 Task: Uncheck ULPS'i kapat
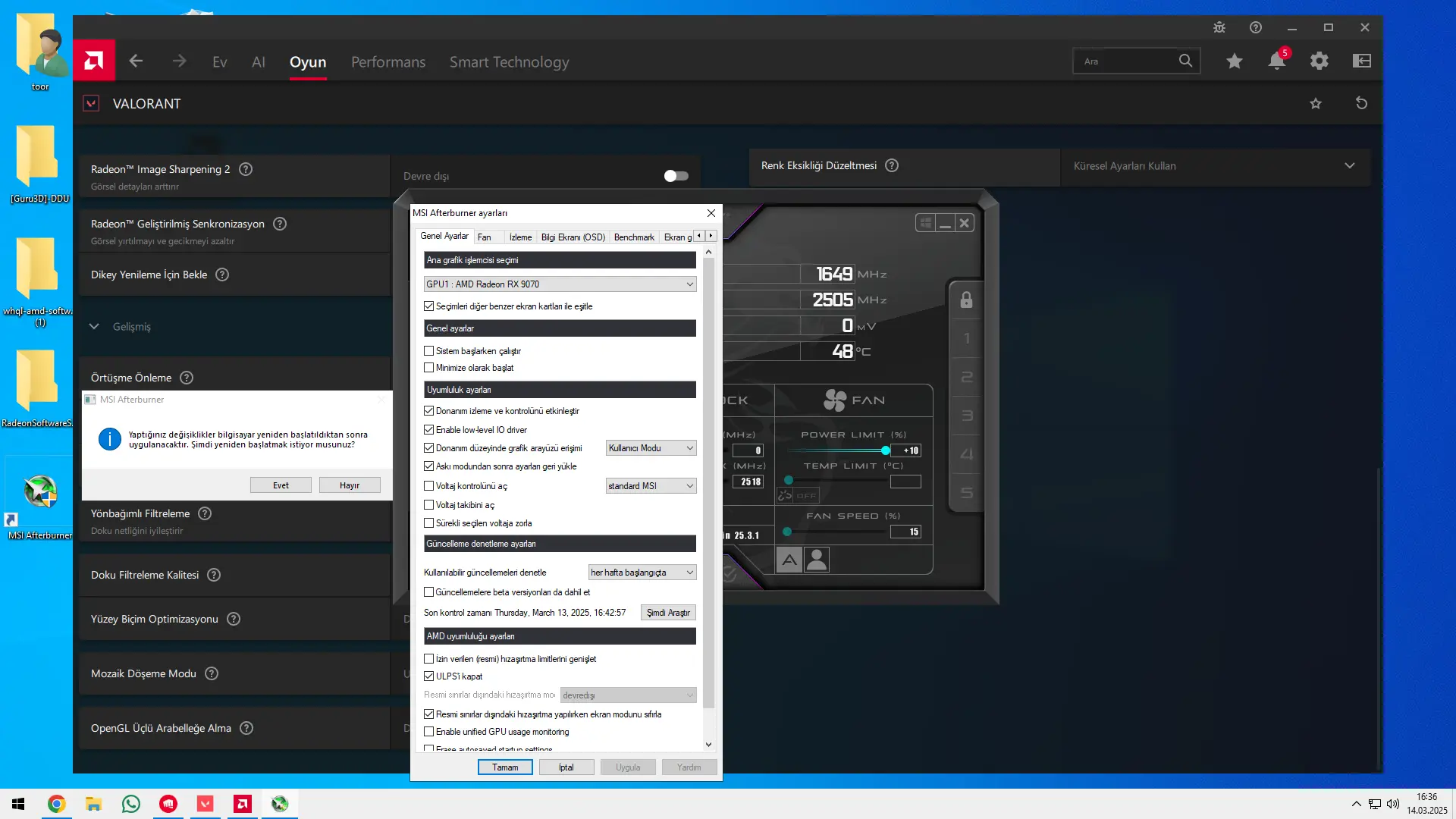tap(429, 676)
